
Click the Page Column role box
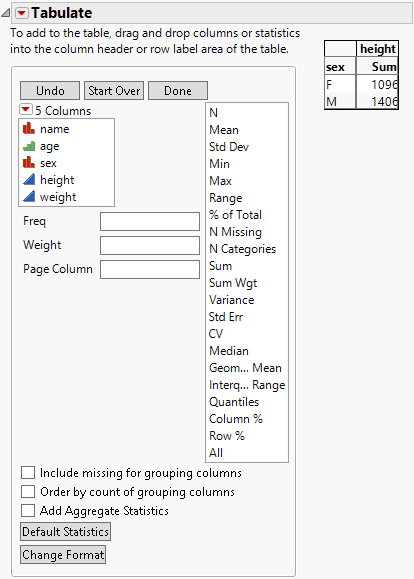point(150,269)
